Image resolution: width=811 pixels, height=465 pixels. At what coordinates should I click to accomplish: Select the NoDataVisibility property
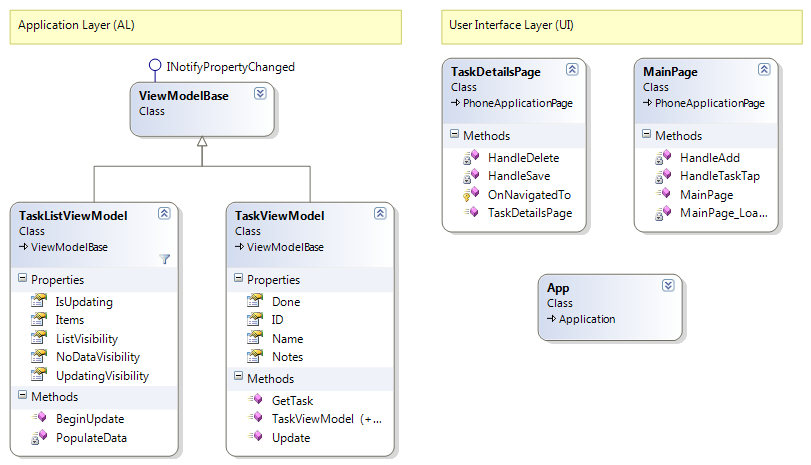(x=97, y=357)
